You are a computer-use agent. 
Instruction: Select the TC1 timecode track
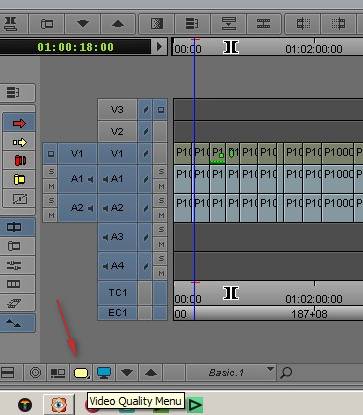tap(117, 293)
